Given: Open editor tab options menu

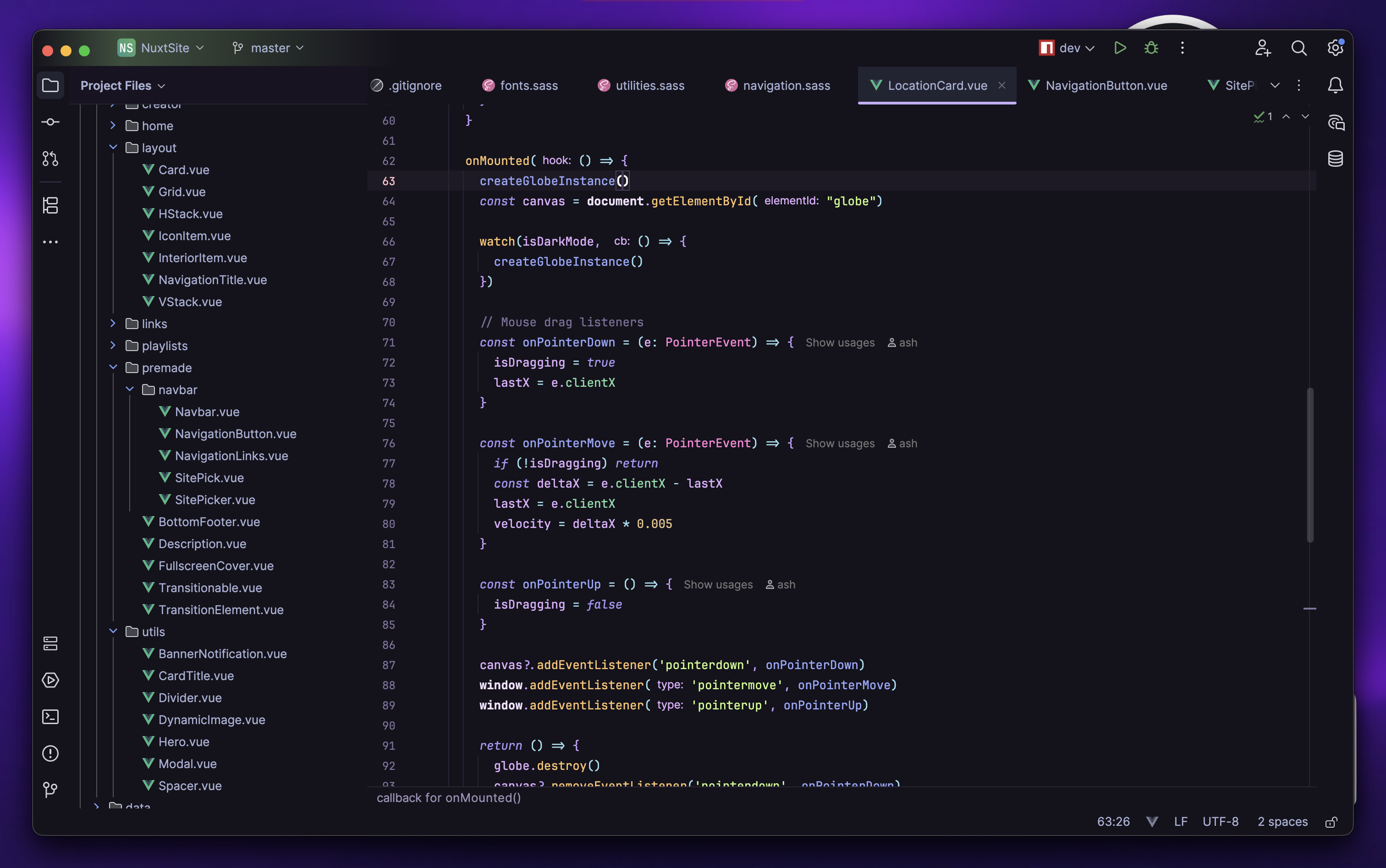Looking at the screenshot, I should point(1299,86).
